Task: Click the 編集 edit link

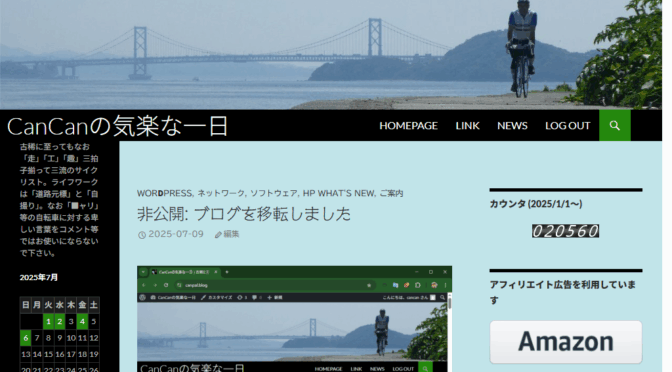Action: click(x=231, y=234)
